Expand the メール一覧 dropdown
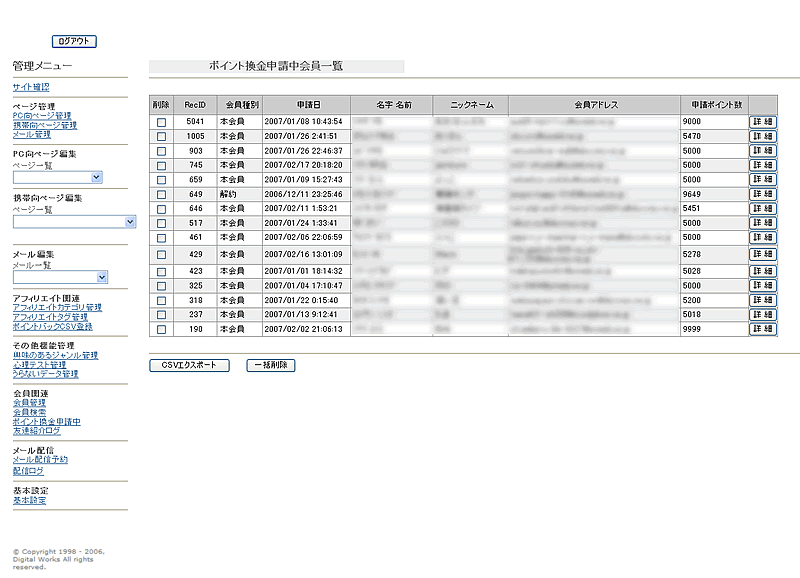Viewport: 800px width, 578px height. click(x=60, y=277)
